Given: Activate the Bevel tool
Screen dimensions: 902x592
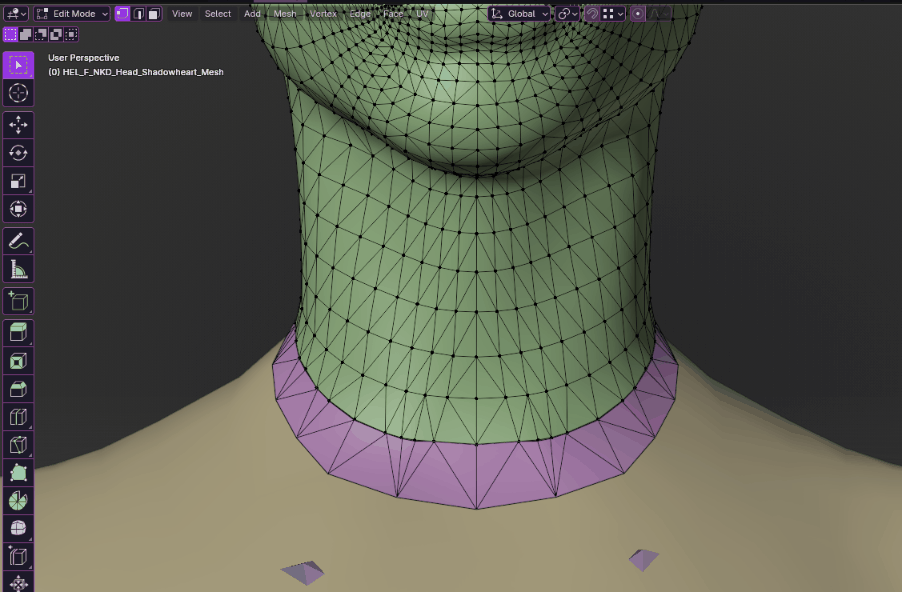Looking at the screenshot, I should [18, 389].
